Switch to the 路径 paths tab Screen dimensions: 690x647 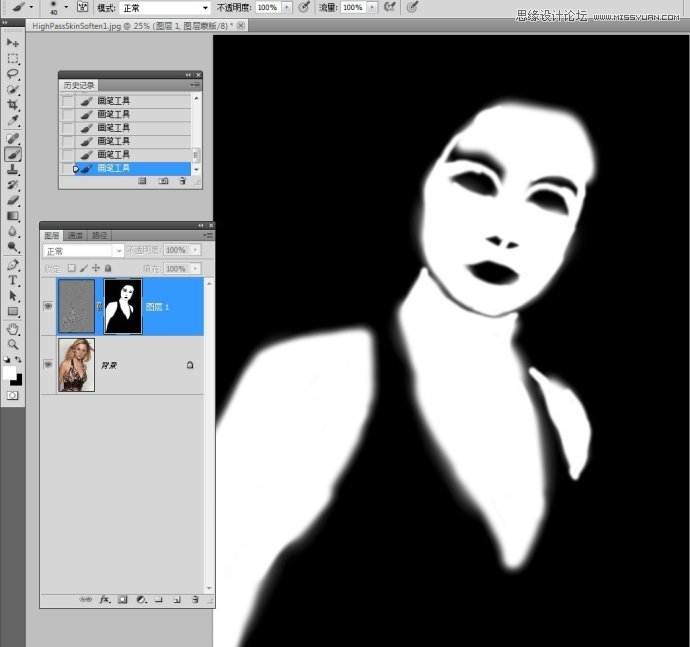99,235
